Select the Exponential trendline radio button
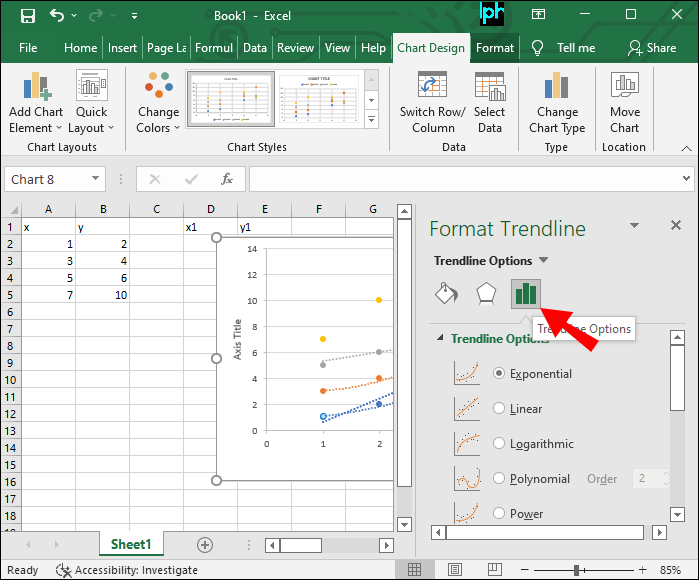The width and height of the screenshot is (699, 580). [x=500, y=373]
